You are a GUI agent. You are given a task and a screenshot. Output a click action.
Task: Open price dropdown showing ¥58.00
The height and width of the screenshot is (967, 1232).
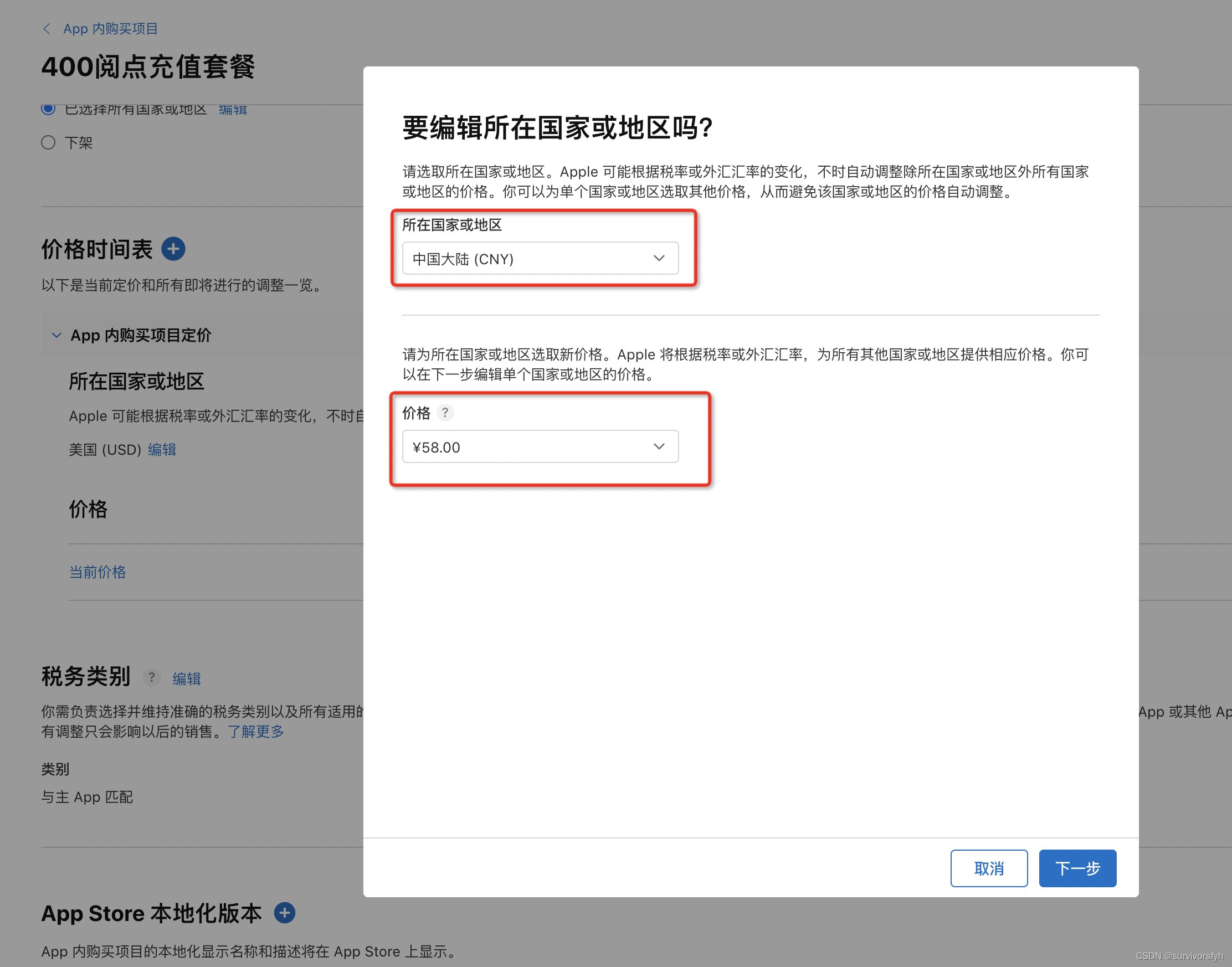click(540, 447)
